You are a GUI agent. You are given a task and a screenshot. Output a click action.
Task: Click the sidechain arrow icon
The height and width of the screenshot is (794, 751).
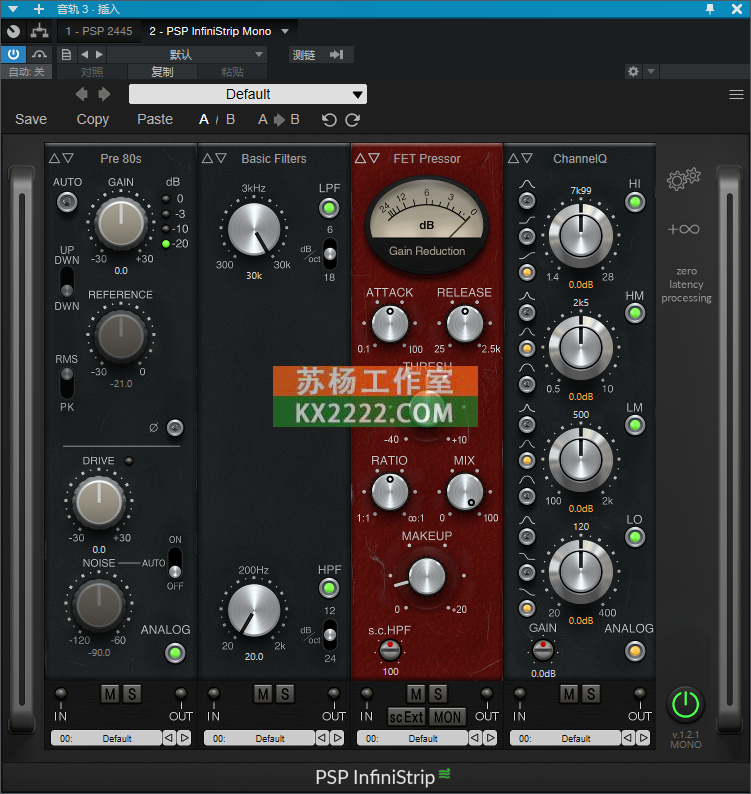click(336, 54)
